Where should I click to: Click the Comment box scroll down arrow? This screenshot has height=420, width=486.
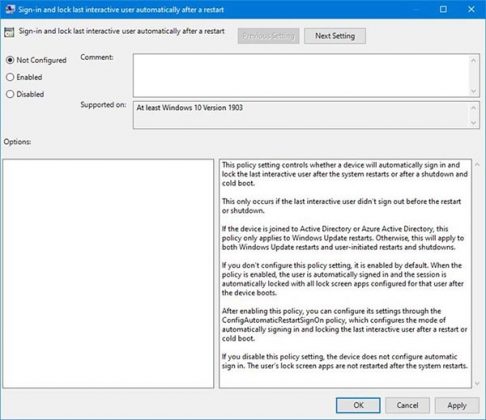473,91
